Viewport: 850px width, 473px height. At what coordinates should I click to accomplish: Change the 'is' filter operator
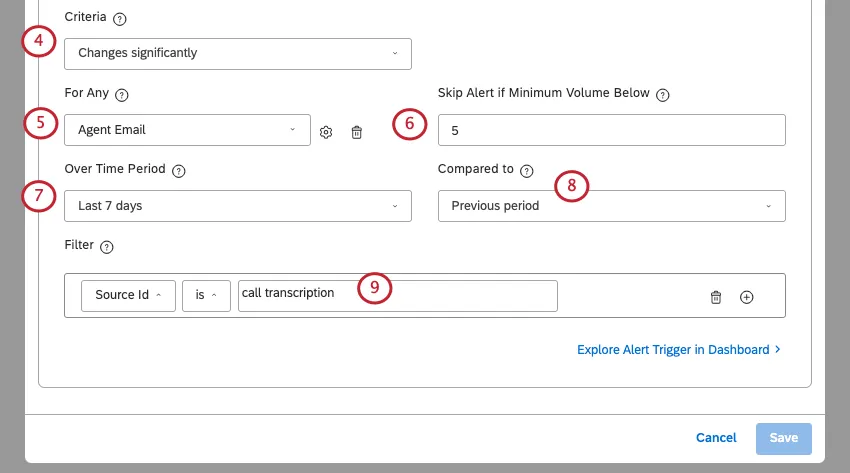tap(206, 295)
